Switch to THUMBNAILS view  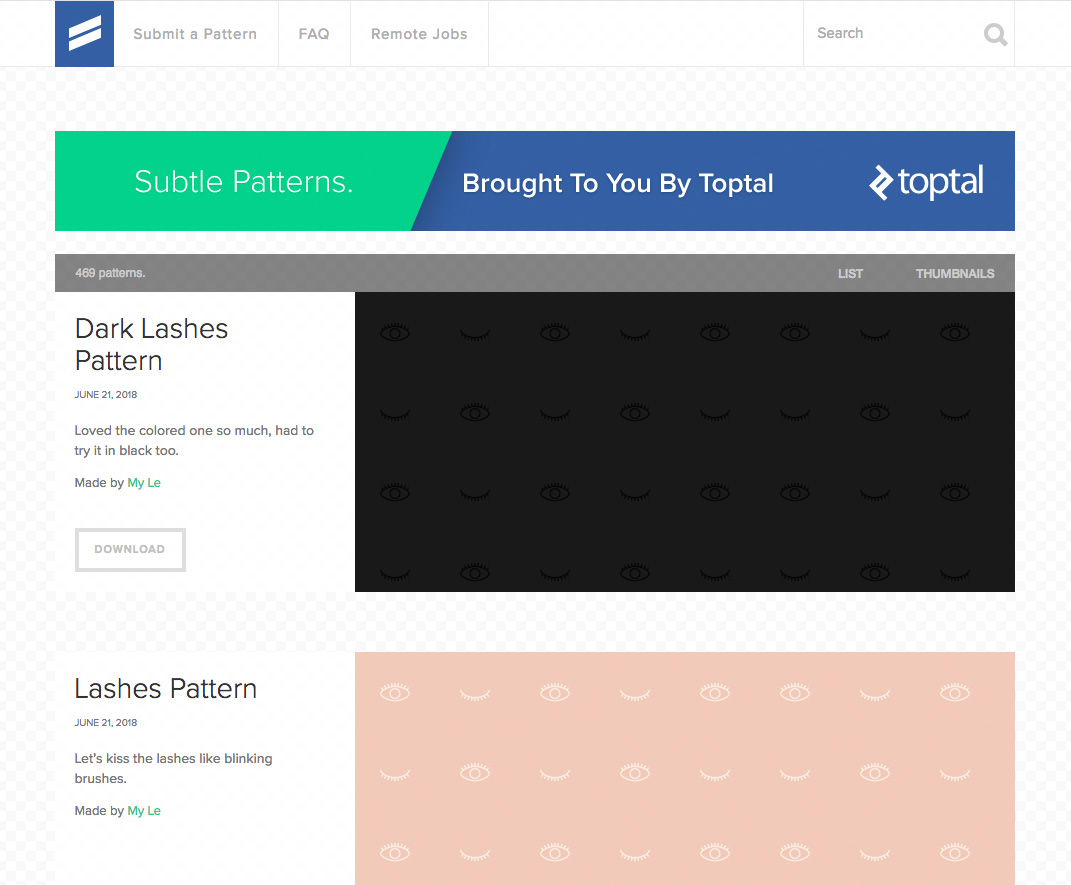(x=955, y=273)
